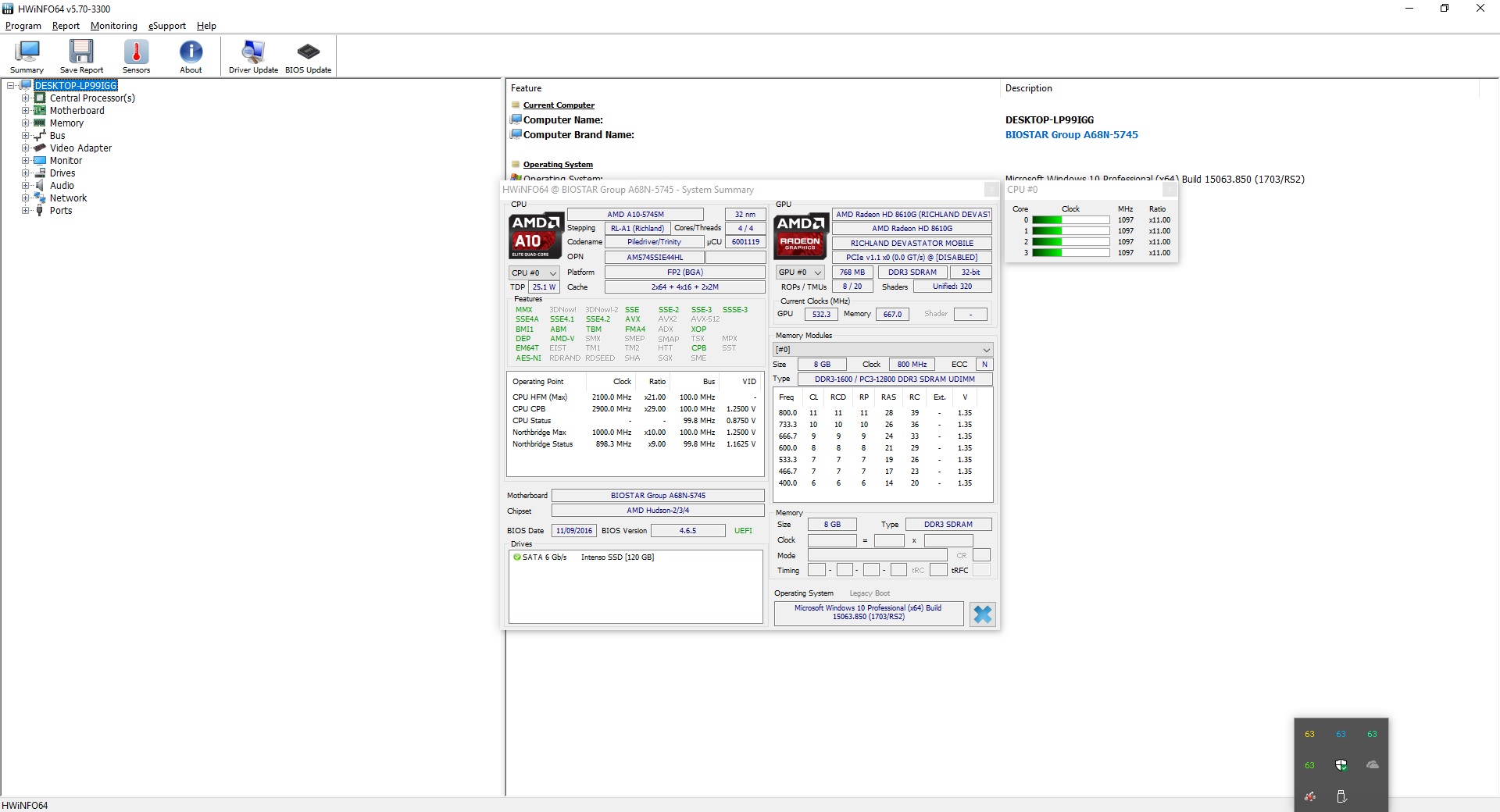
Task: Select the Drives tree icon
Action: 40,173
